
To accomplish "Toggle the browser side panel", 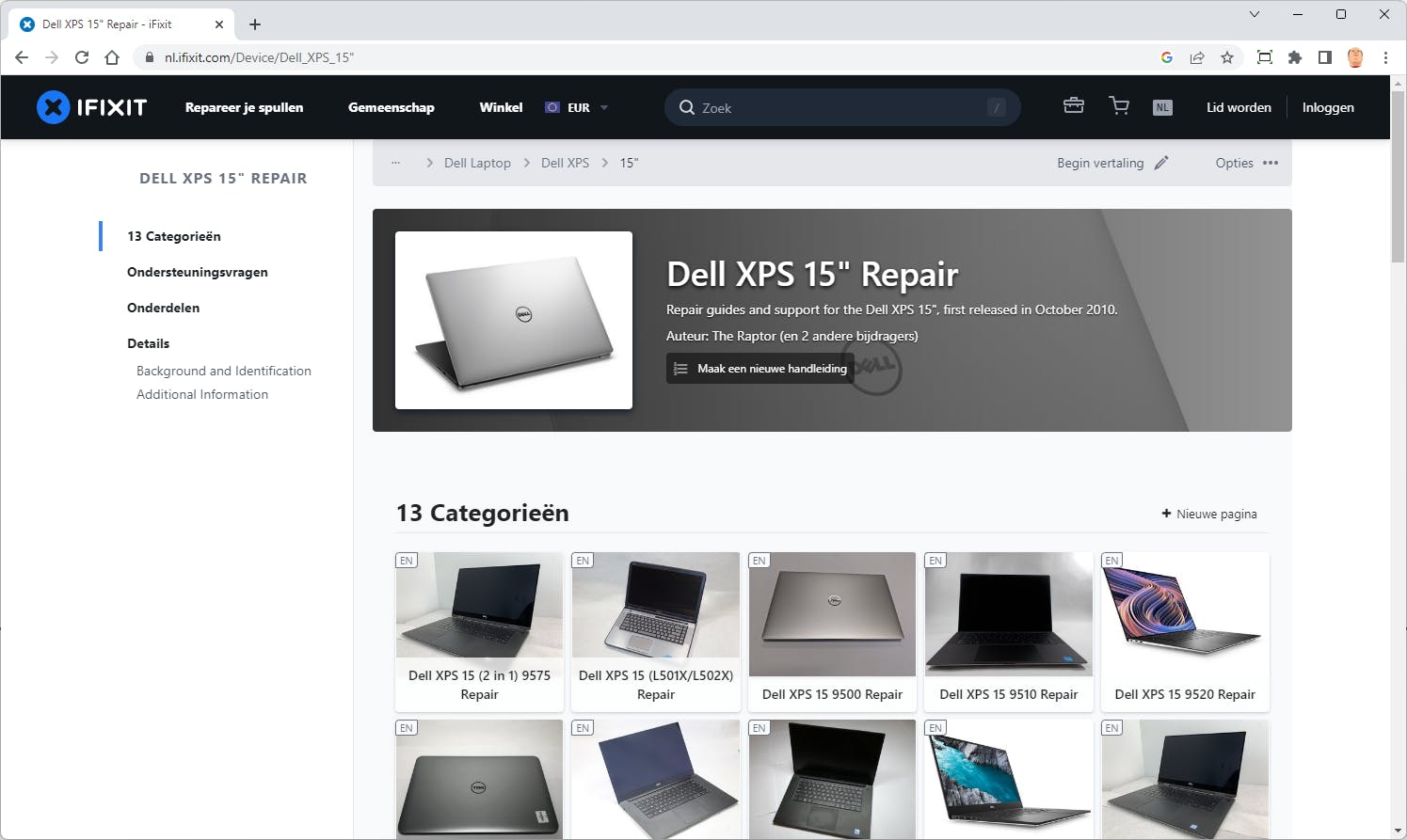I will (1325, 57).
